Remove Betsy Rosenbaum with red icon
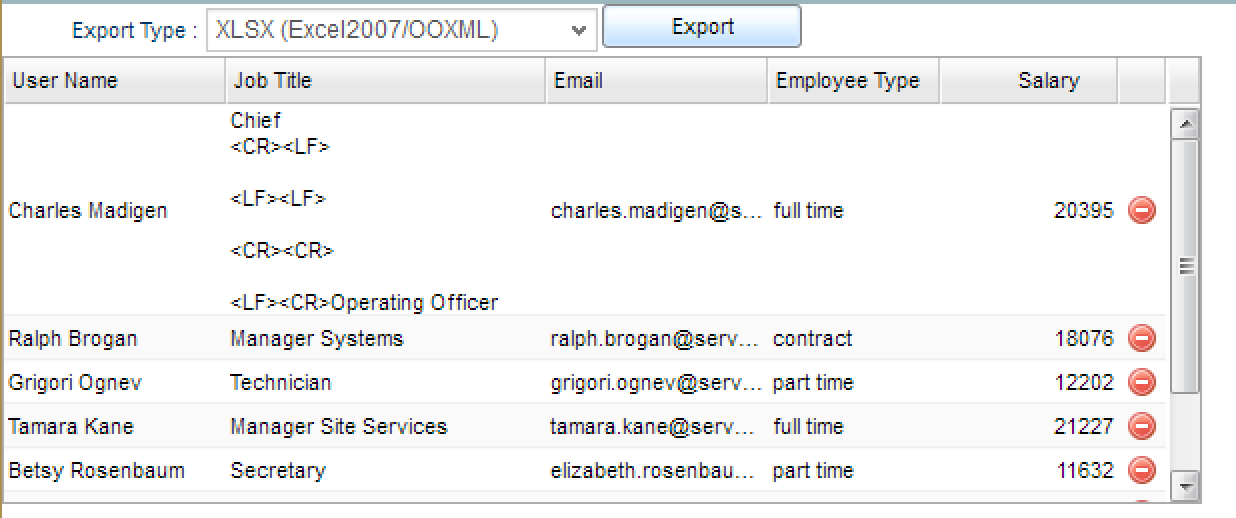The height and width of the screenshot is (518, 1236). [1142, 471]
